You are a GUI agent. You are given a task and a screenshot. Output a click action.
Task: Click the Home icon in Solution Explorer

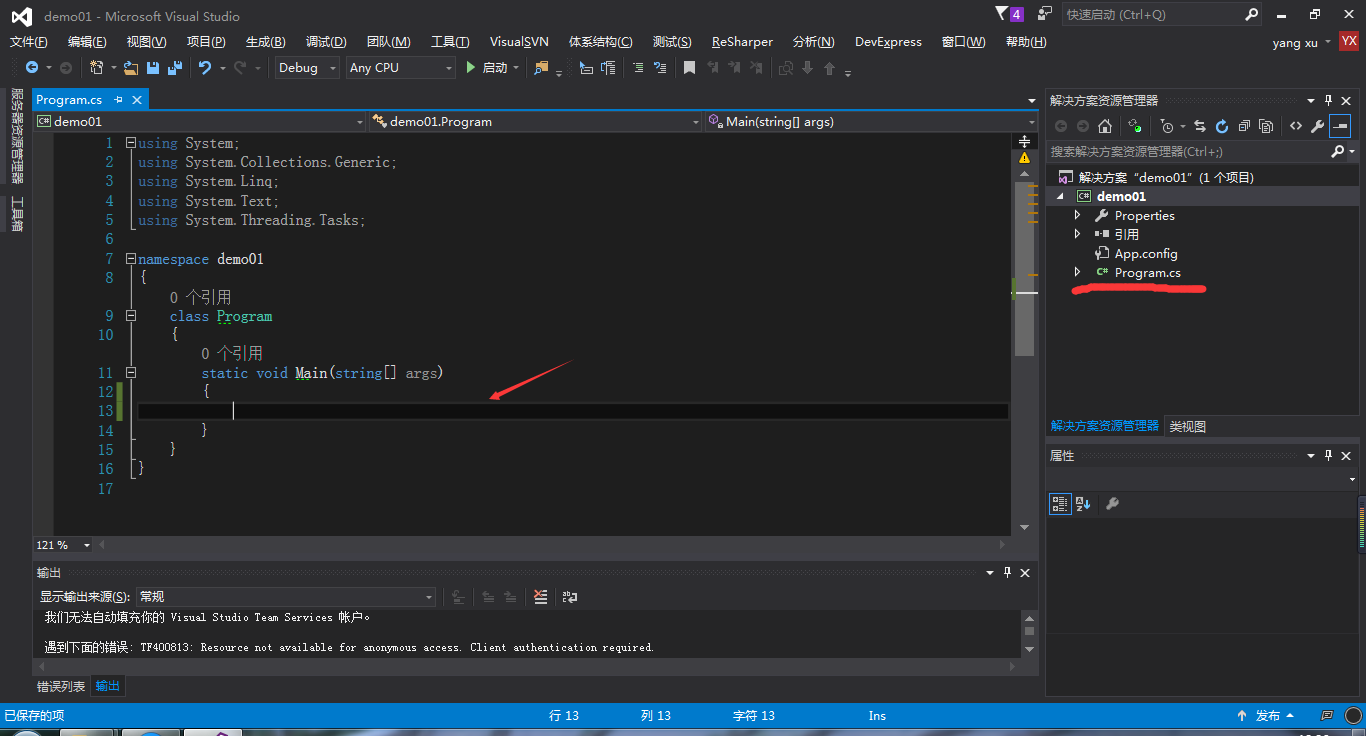(1105, 126)
